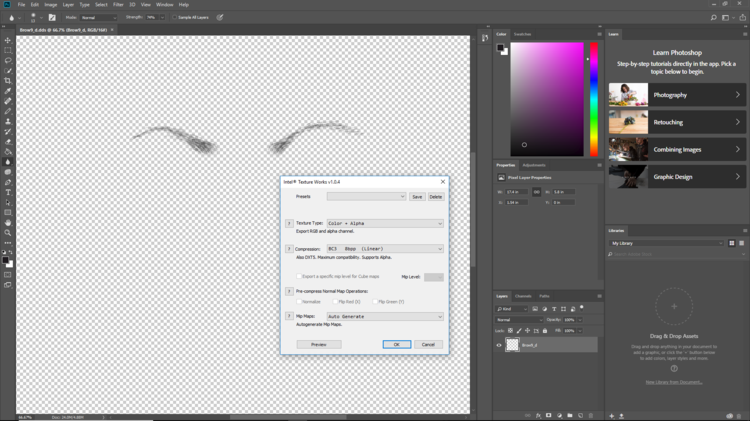Select the Crop tool
750x421 pixels.
(8, 81)
